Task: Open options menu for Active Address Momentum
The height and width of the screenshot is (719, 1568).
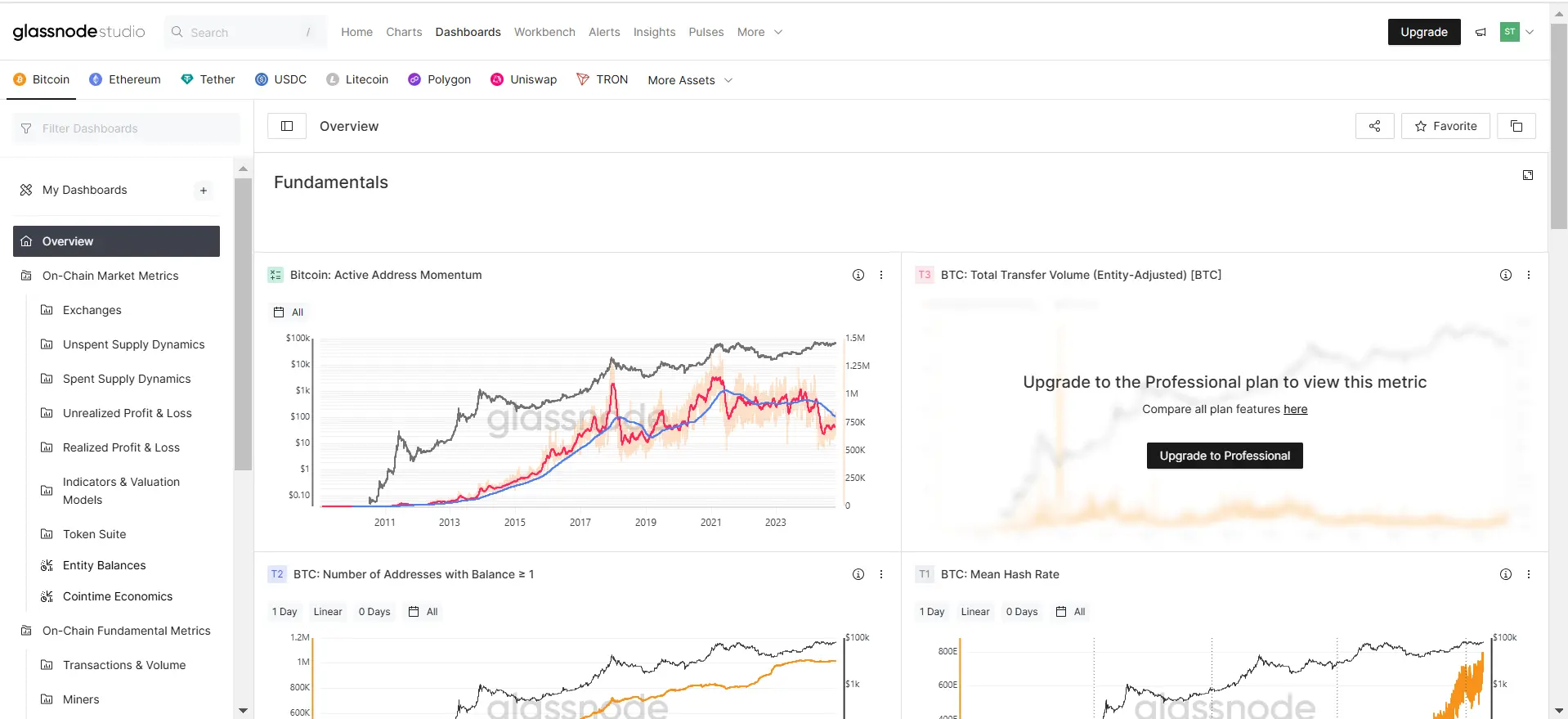Action: click(x=881, y=275)
